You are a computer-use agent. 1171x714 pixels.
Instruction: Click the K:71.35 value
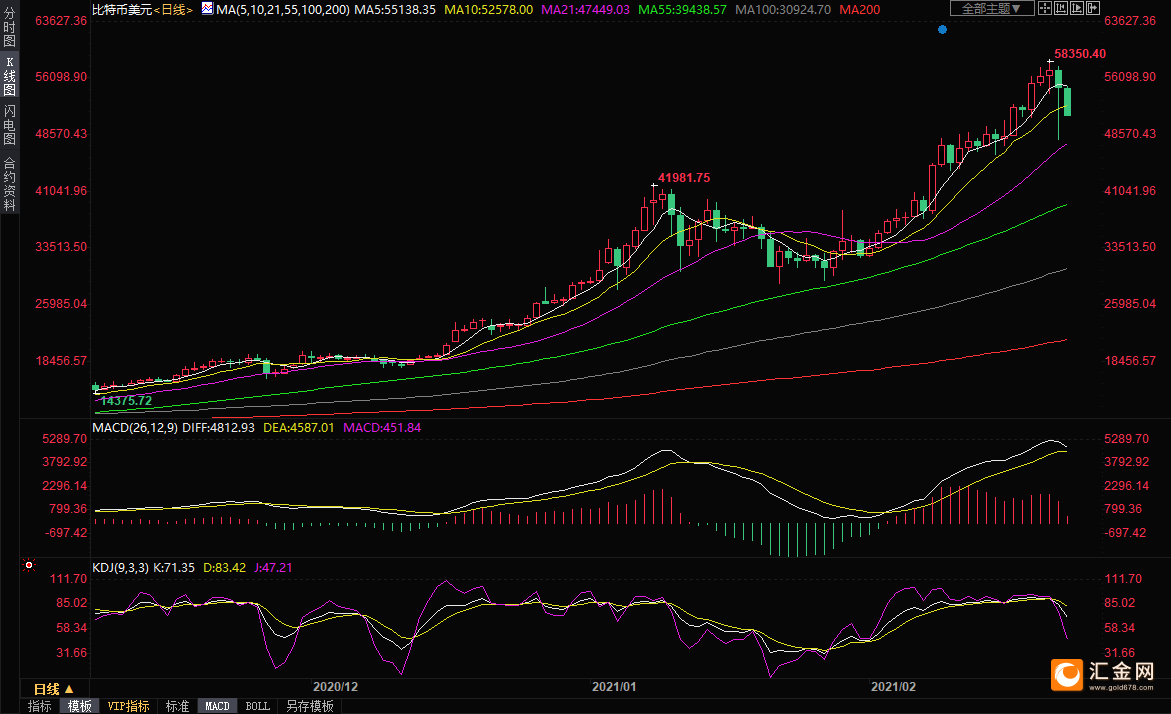(x=174, y=568)
